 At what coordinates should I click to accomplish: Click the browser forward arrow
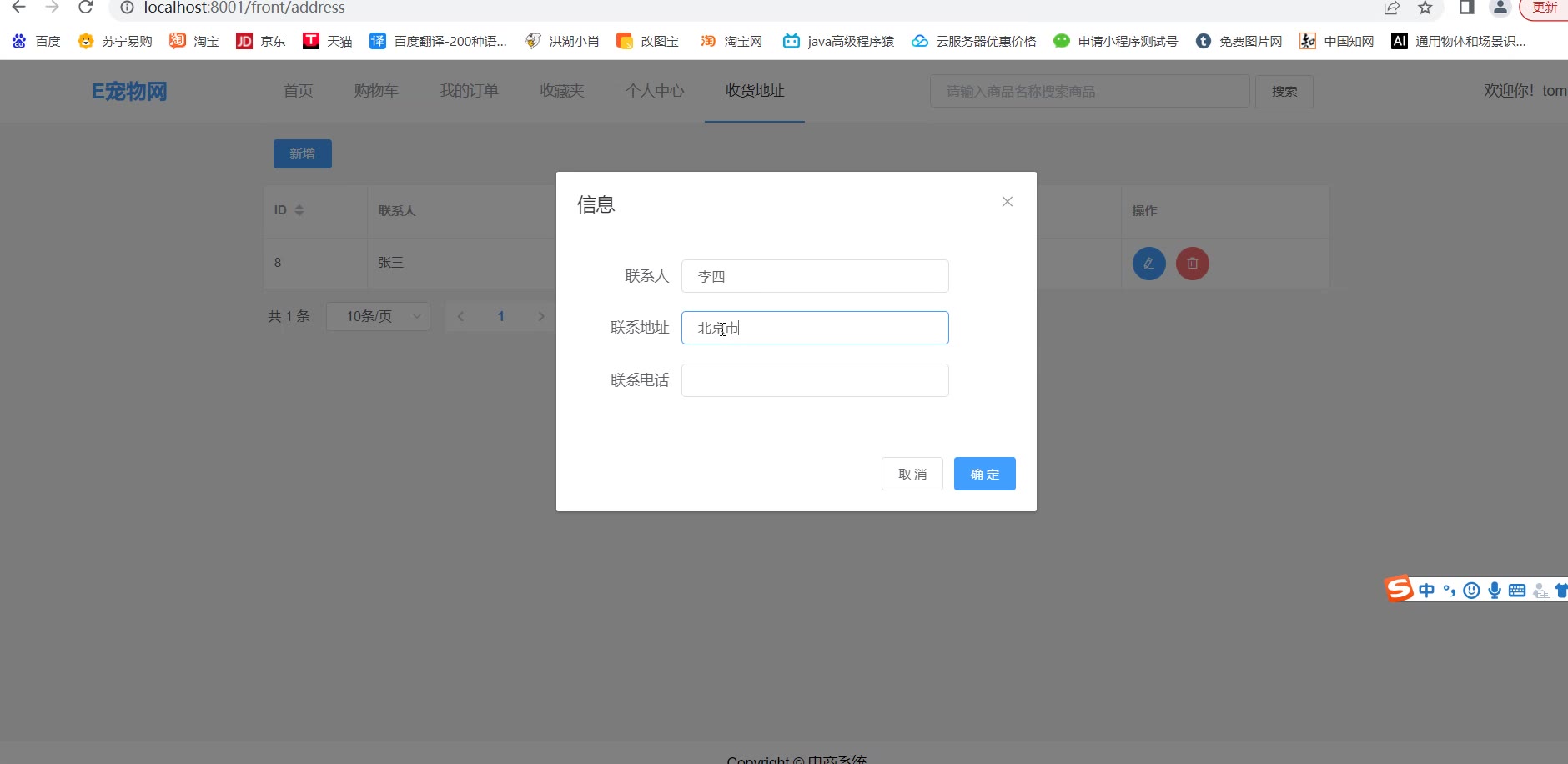coord(52,8)
